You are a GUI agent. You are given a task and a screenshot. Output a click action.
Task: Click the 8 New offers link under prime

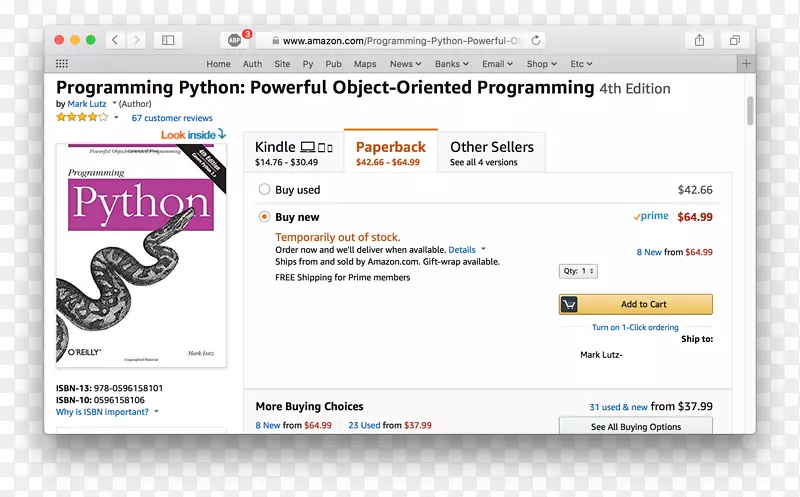tap(648, 252)
